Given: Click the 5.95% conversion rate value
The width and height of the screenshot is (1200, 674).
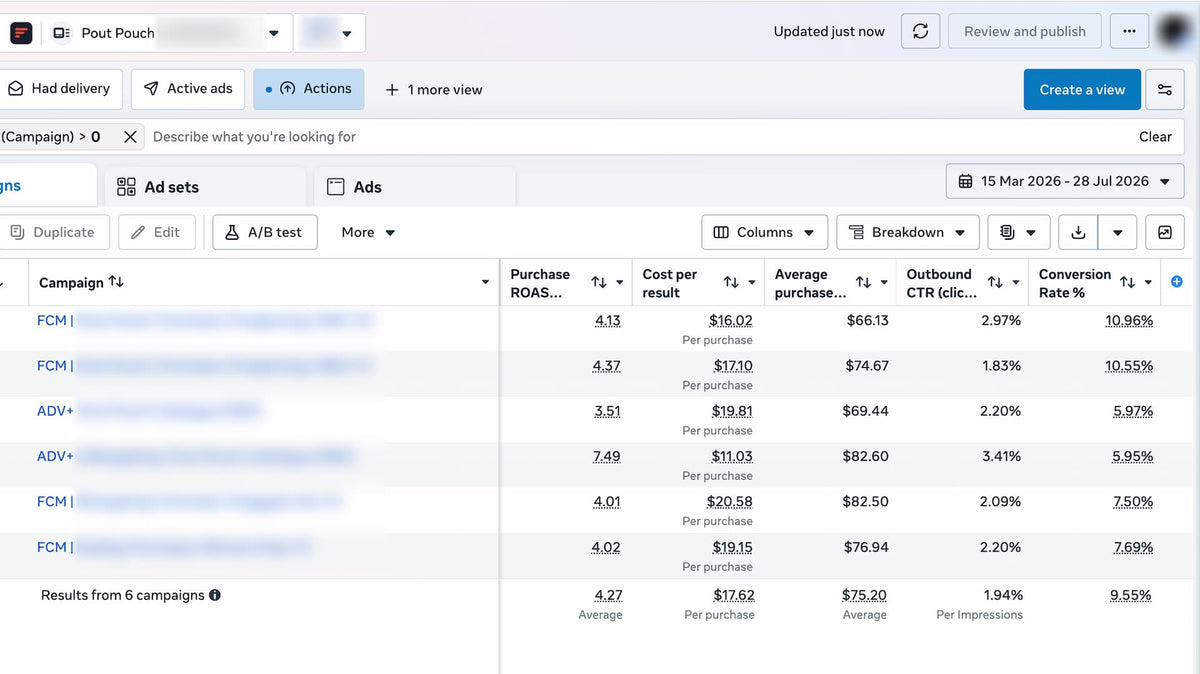Looking at the screenshot, I should [x=1133, y=457].
